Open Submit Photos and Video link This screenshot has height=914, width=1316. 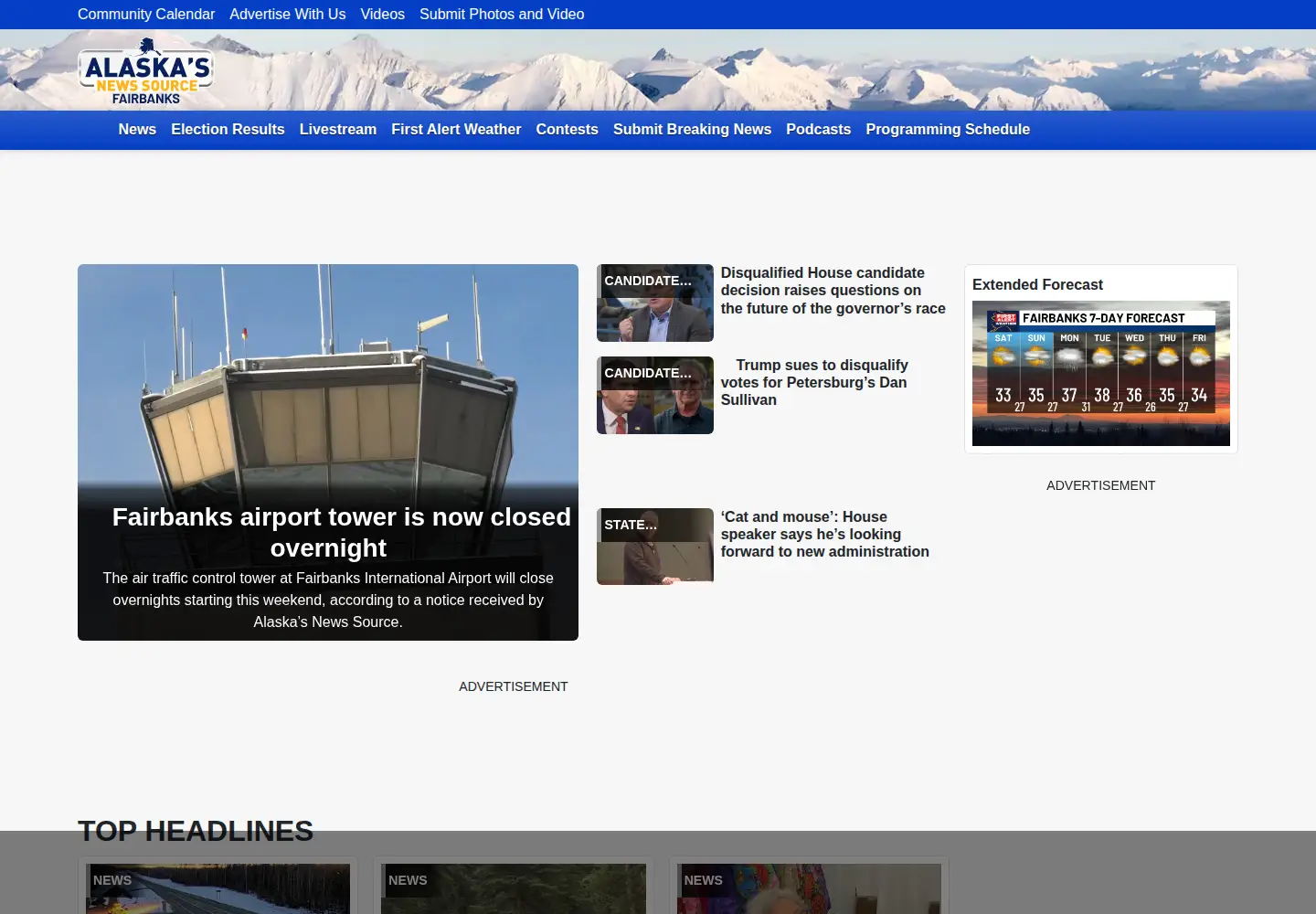pyautogui.click(x=502, y=15)
